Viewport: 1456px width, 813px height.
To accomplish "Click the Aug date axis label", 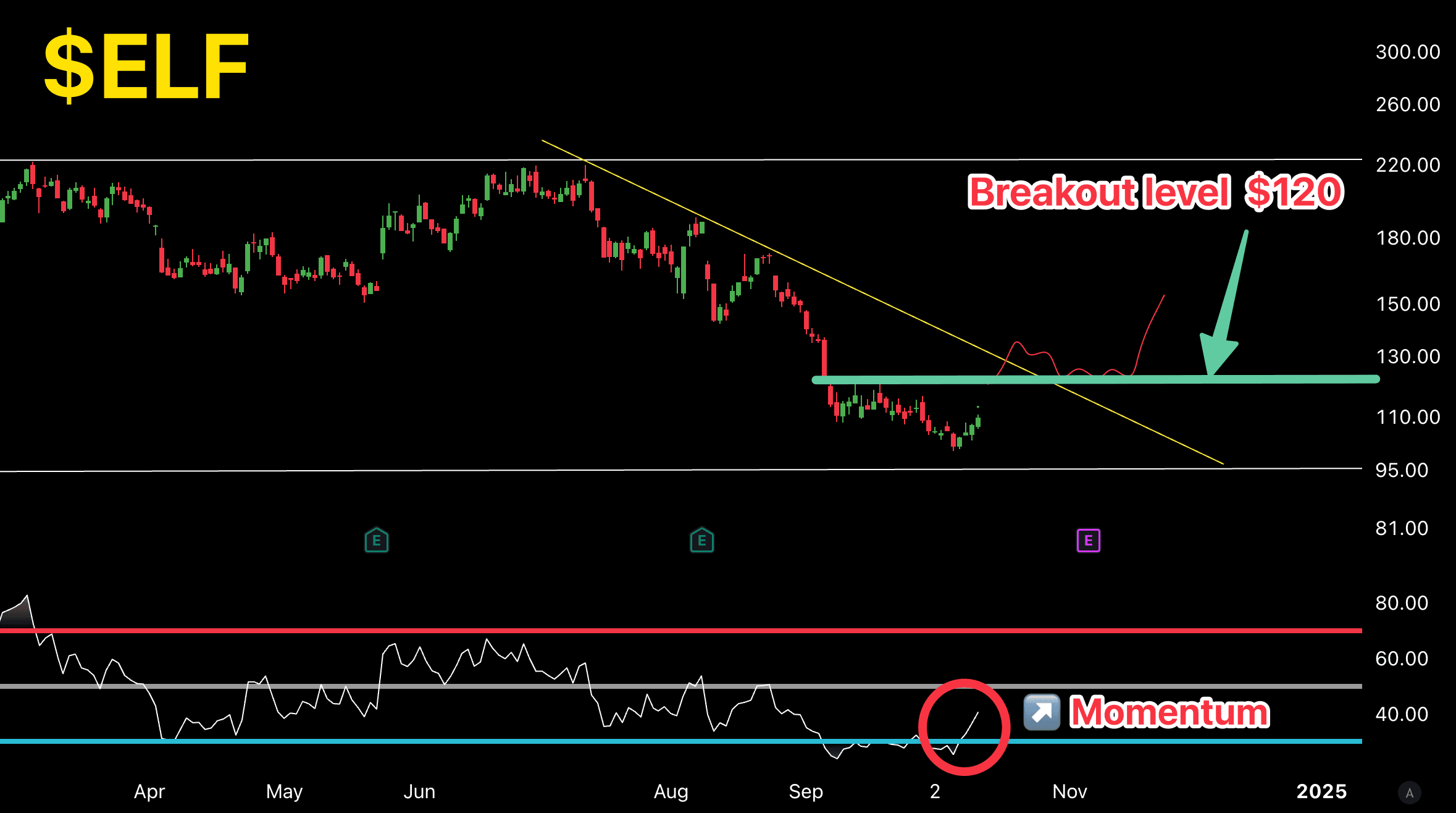I will [x=671, y=792].
